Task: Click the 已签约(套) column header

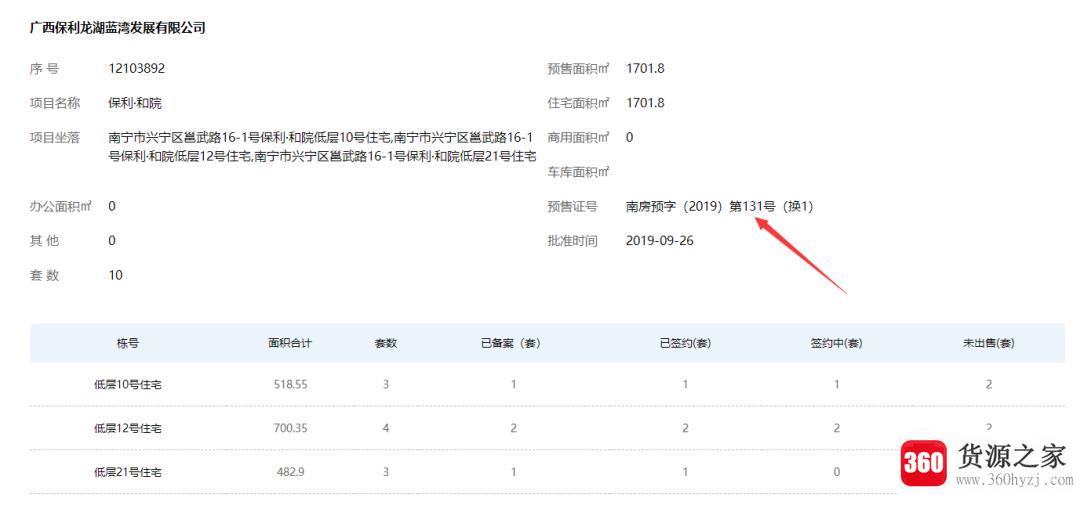Action: [x=685, y=343]
